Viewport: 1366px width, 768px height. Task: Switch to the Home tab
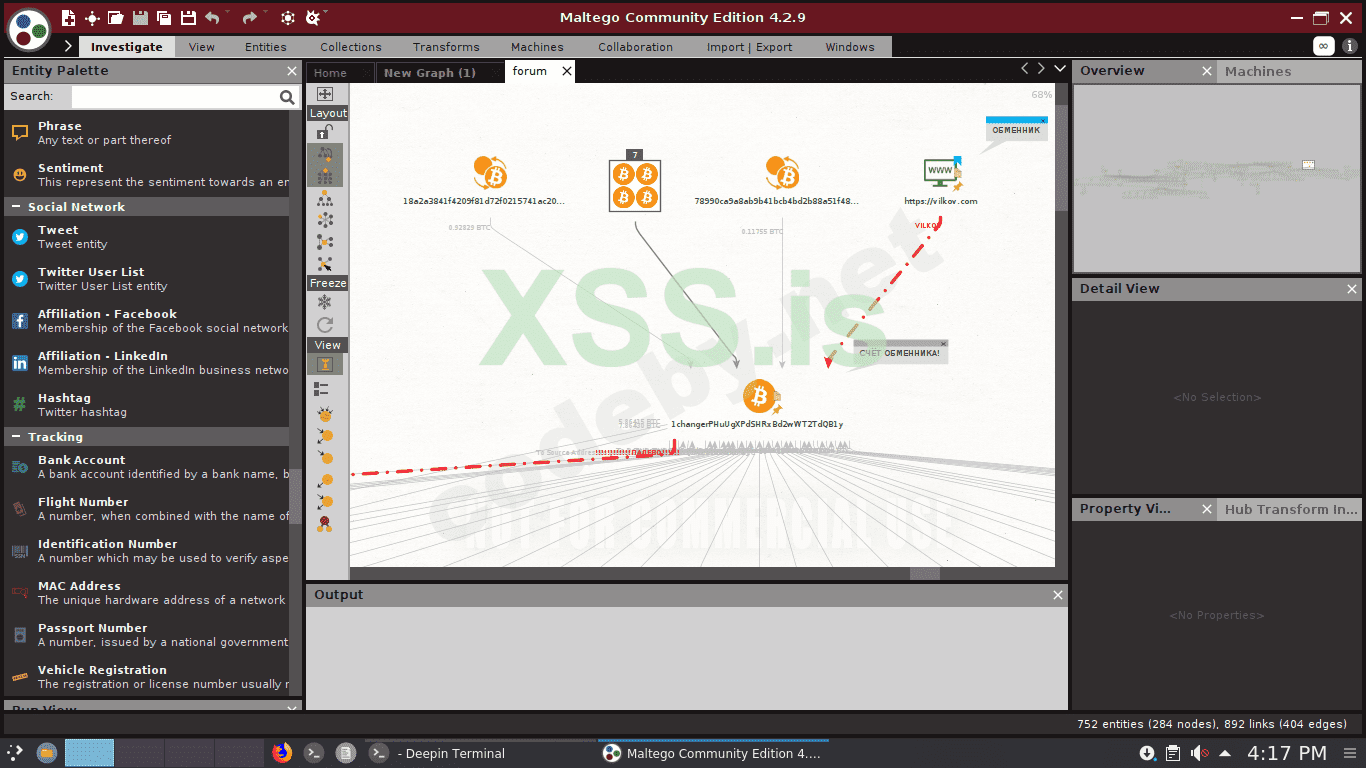(330, 73)
